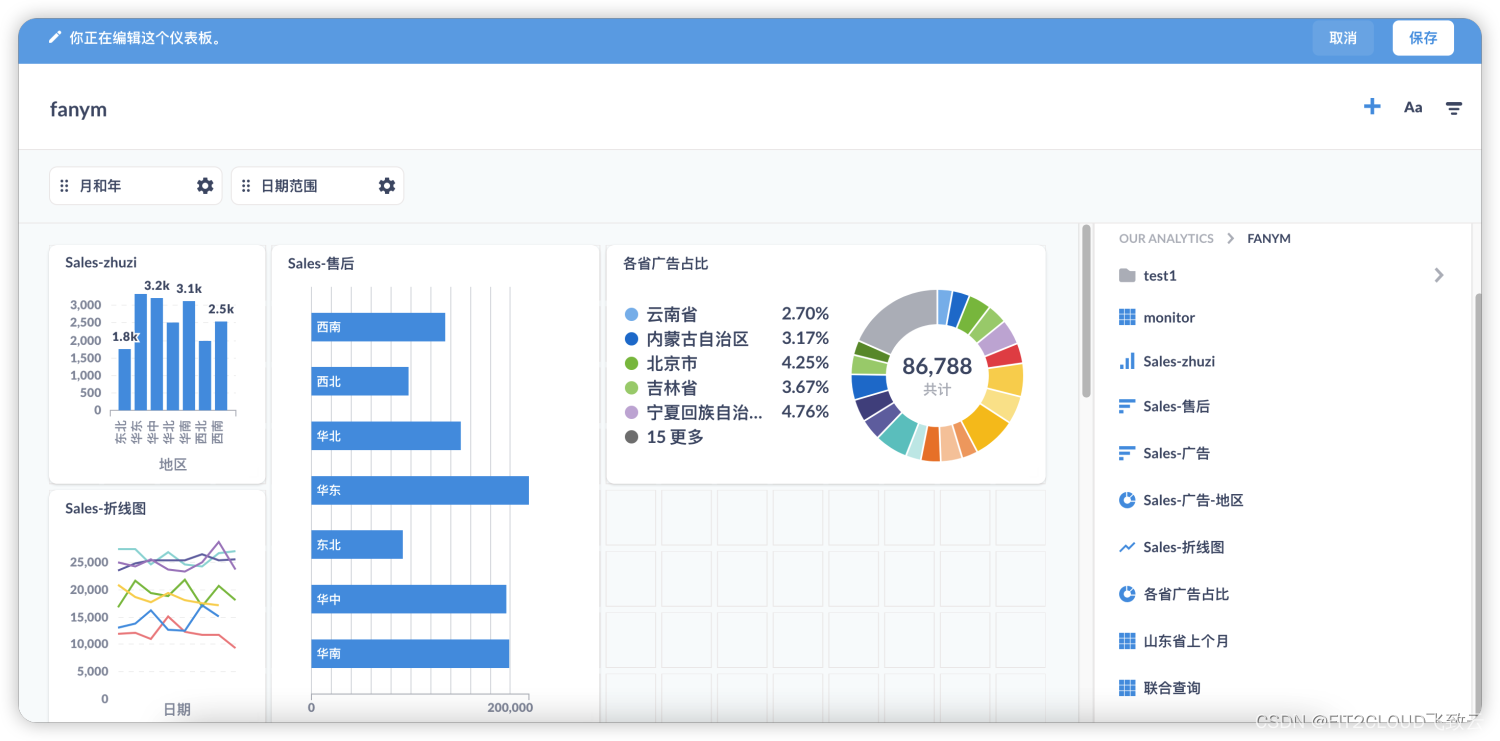Go to OUR ANALYTICS breadcrumb

pyautogui.click(x=1166, y=238)
